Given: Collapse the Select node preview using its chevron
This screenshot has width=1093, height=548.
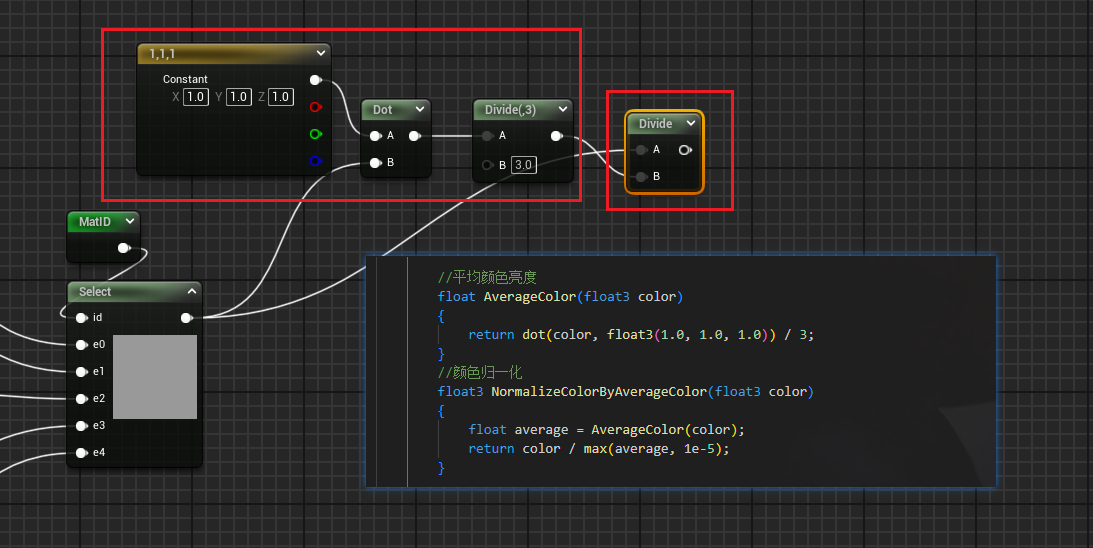Looking at the screenshot, I should pos(192,291).
